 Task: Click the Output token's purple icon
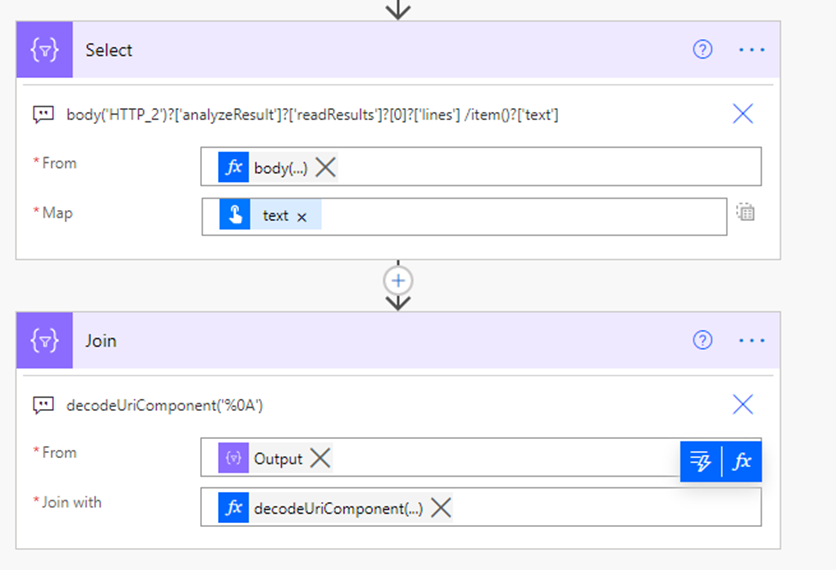point(234,457)
